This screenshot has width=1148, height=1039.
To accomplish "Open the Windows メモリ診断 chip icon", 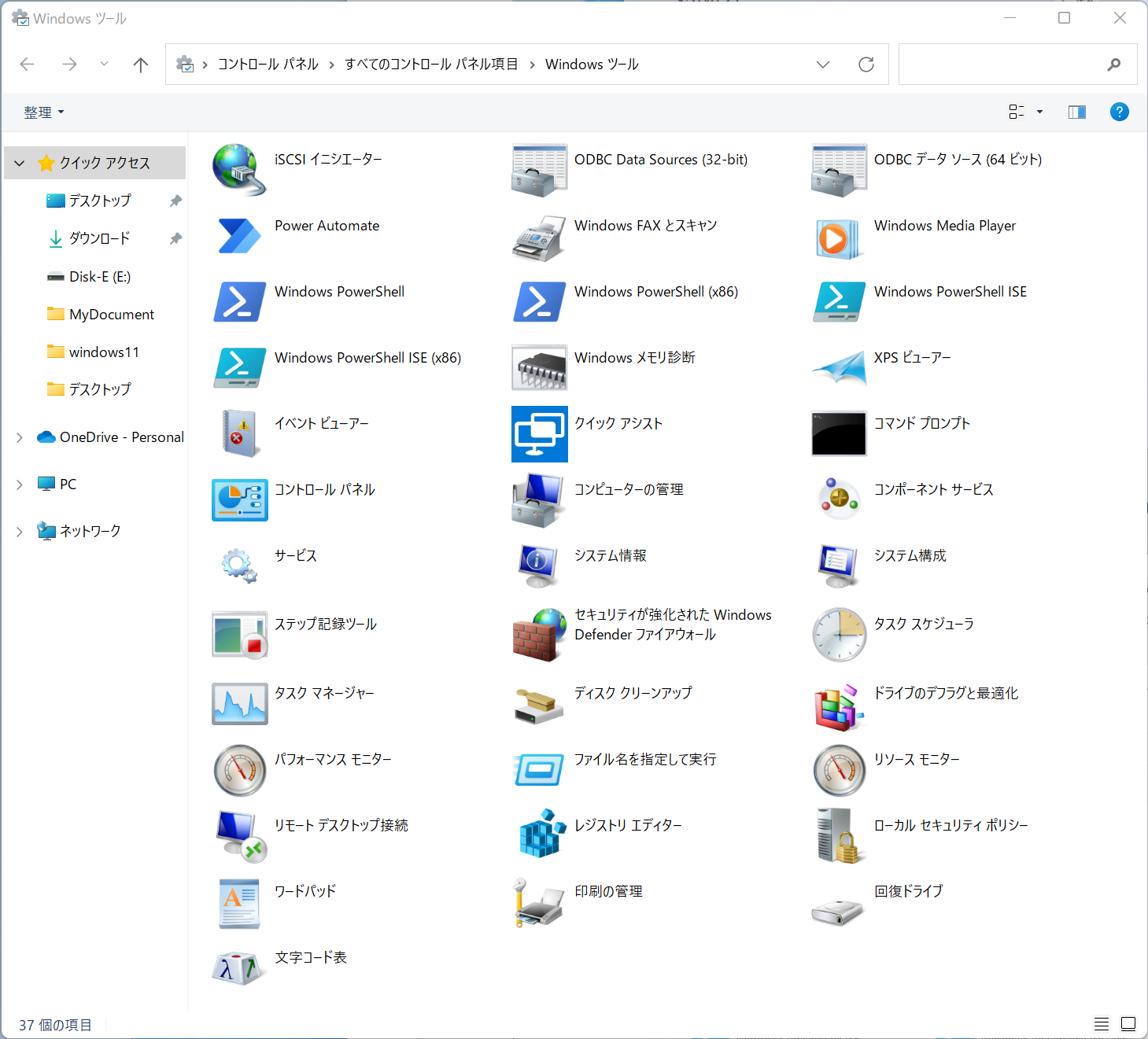I will (x=539, y=368).
